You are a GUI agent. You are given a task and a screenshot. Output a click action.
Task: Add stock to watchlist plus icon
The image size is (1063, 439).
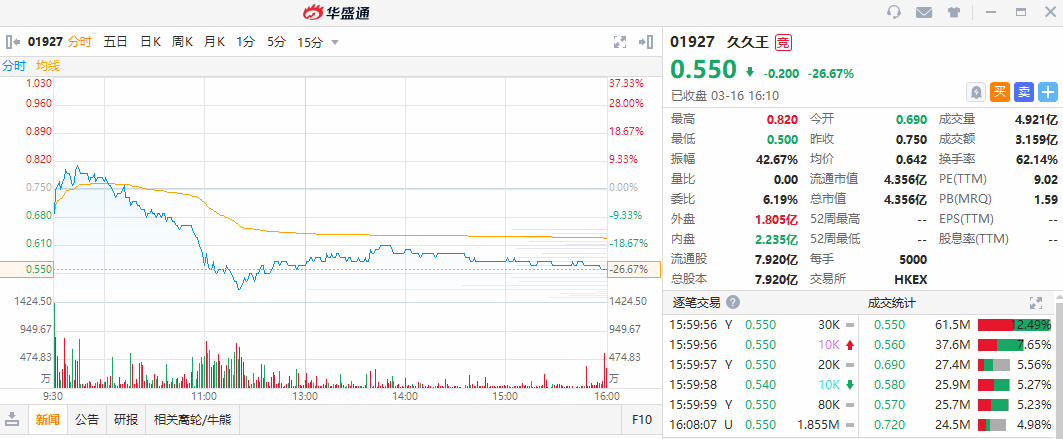click(x=1047, y=92)
